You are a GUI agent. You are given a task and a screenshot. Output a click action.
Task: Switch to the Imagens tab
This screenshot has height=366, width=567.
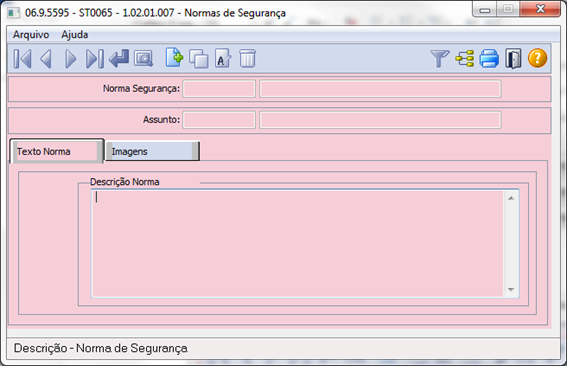click(x=152, y=151)
